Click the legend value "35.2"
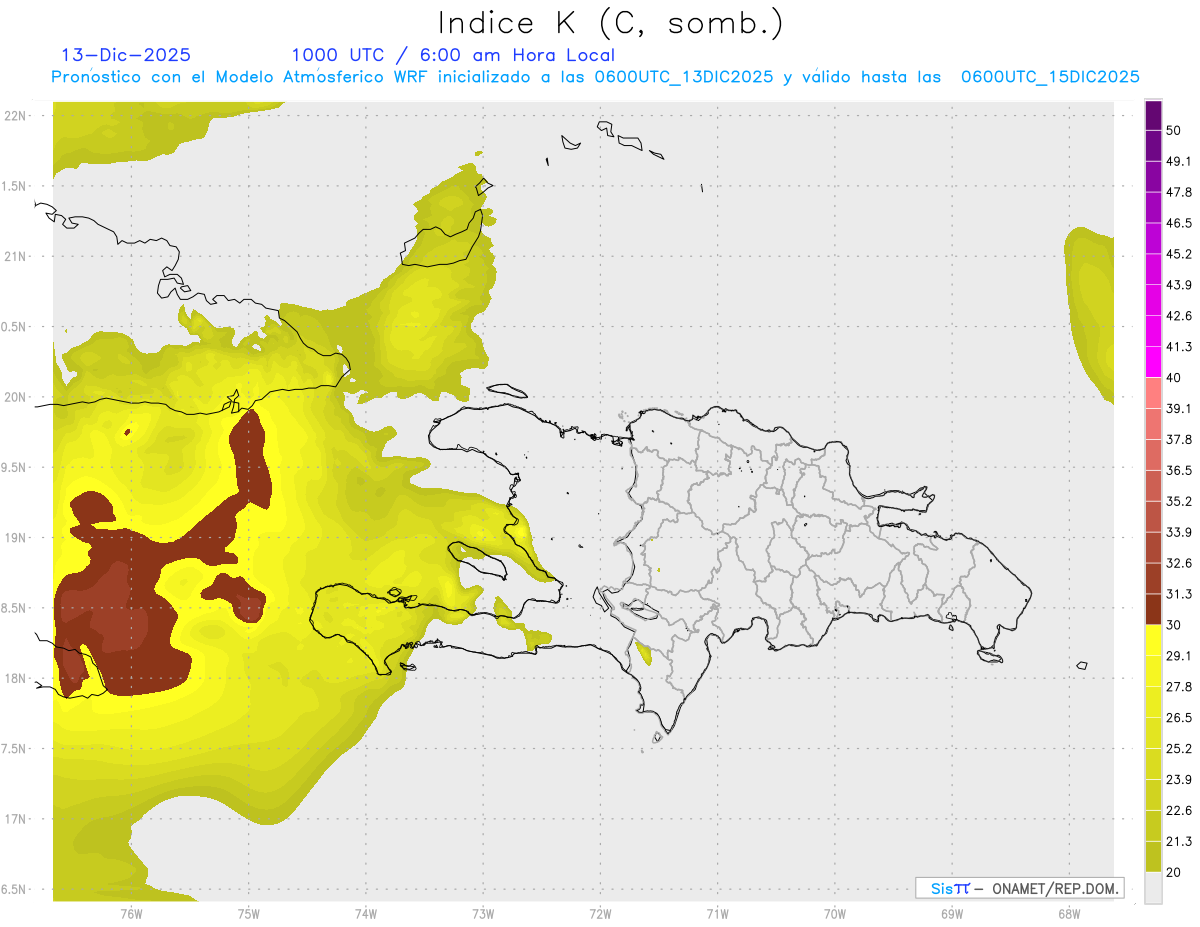1200x927 pixels. (x=1179, y=501)
